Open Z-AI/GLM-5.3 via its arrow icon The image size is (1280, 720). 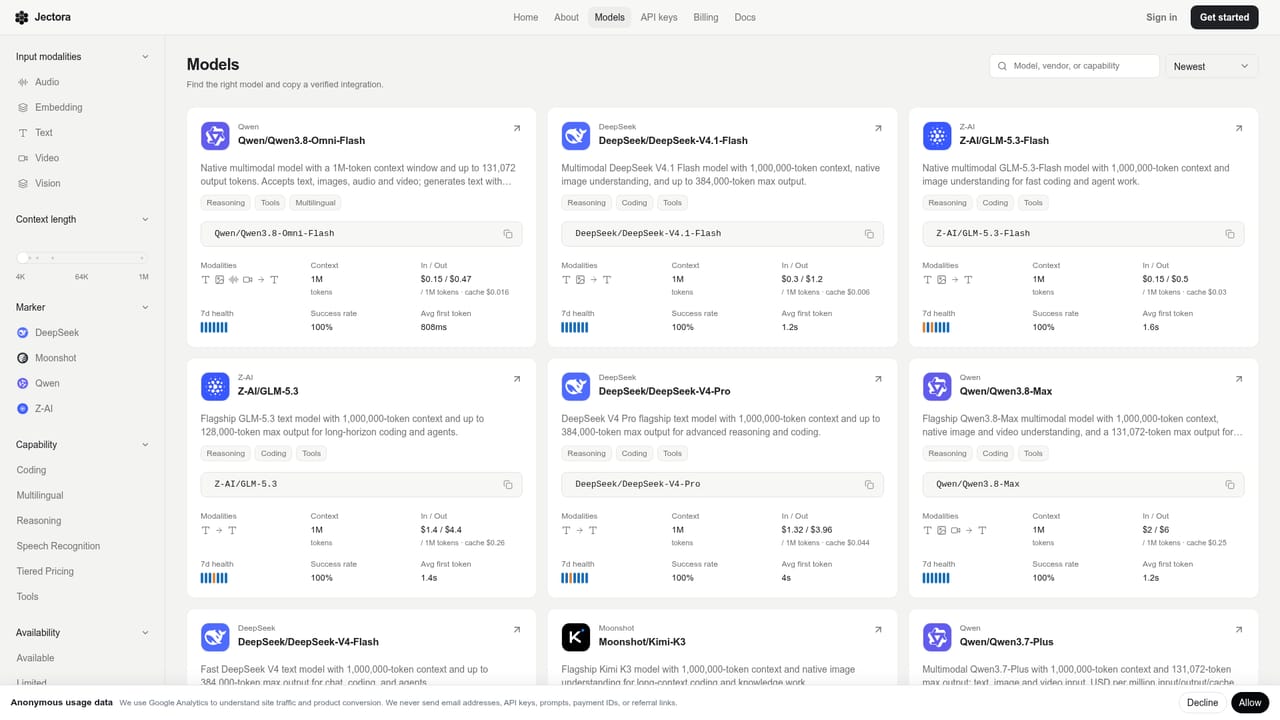click(x=517, y=379)
